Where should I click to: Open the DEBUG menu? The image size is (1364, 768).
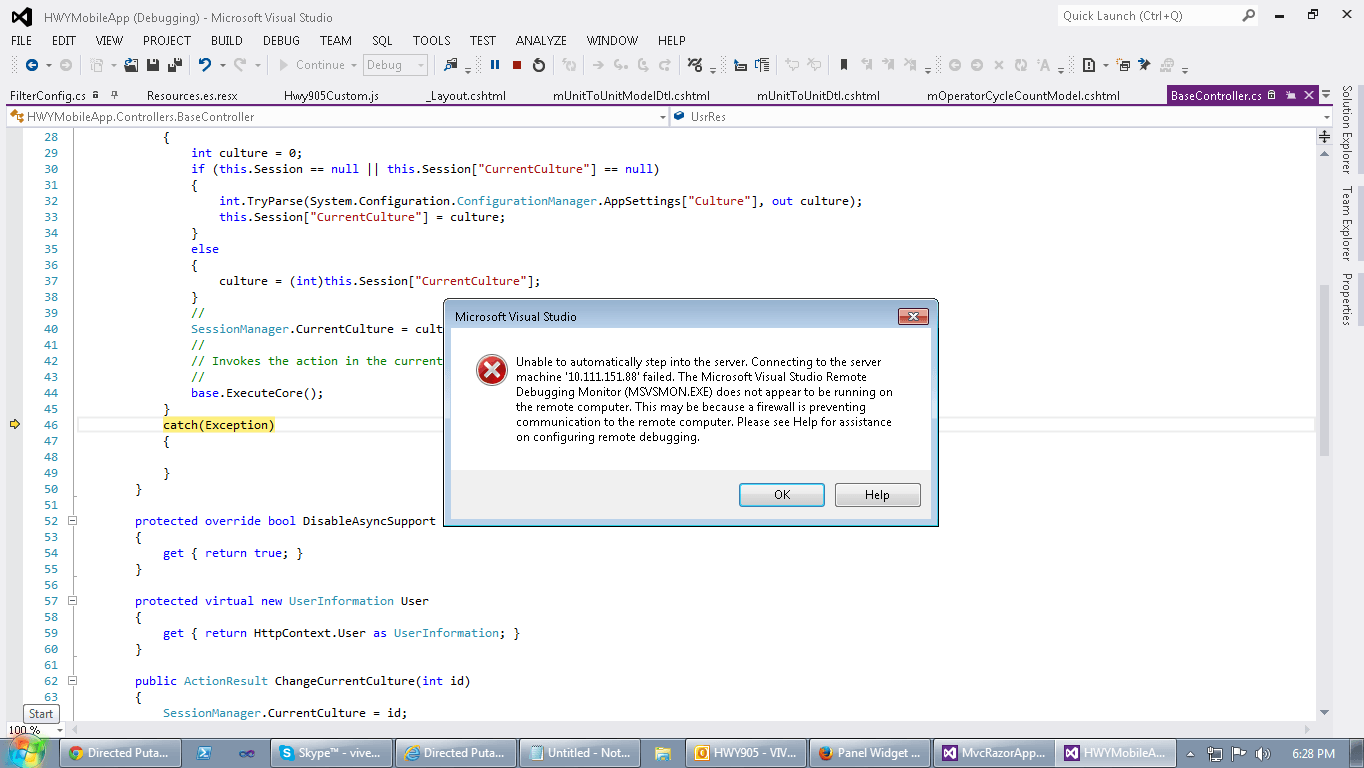click(x=281, y=41)
